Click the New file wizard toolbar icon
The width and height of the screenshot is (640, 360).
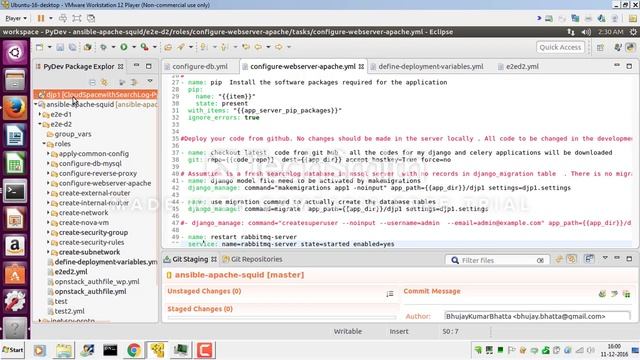coord(39,47)
